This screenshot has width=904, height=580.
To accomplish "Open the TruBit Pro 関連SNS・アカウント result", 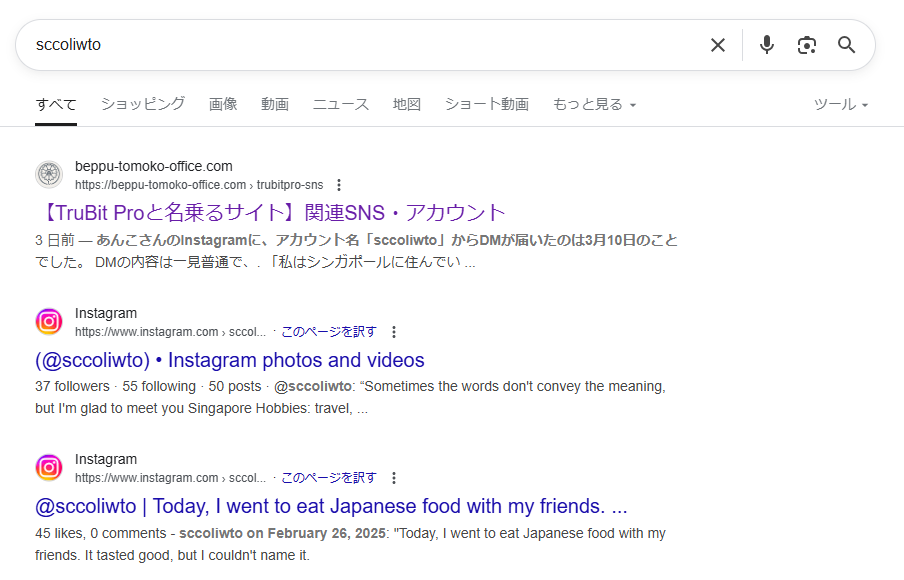I will [x=270, y=213].
